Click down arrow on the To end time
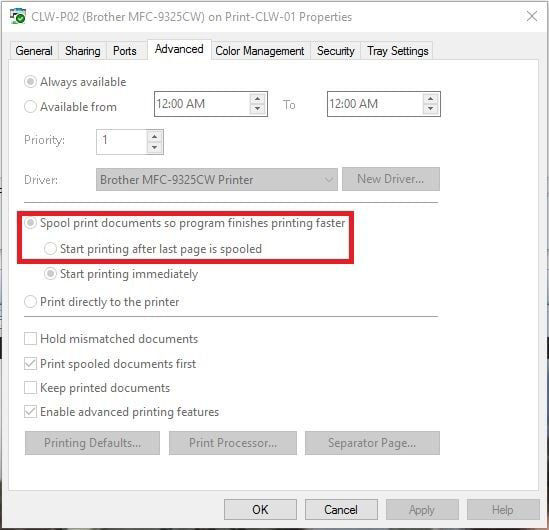The height and width of the screenshot is (530, 549). coord(430,109)
